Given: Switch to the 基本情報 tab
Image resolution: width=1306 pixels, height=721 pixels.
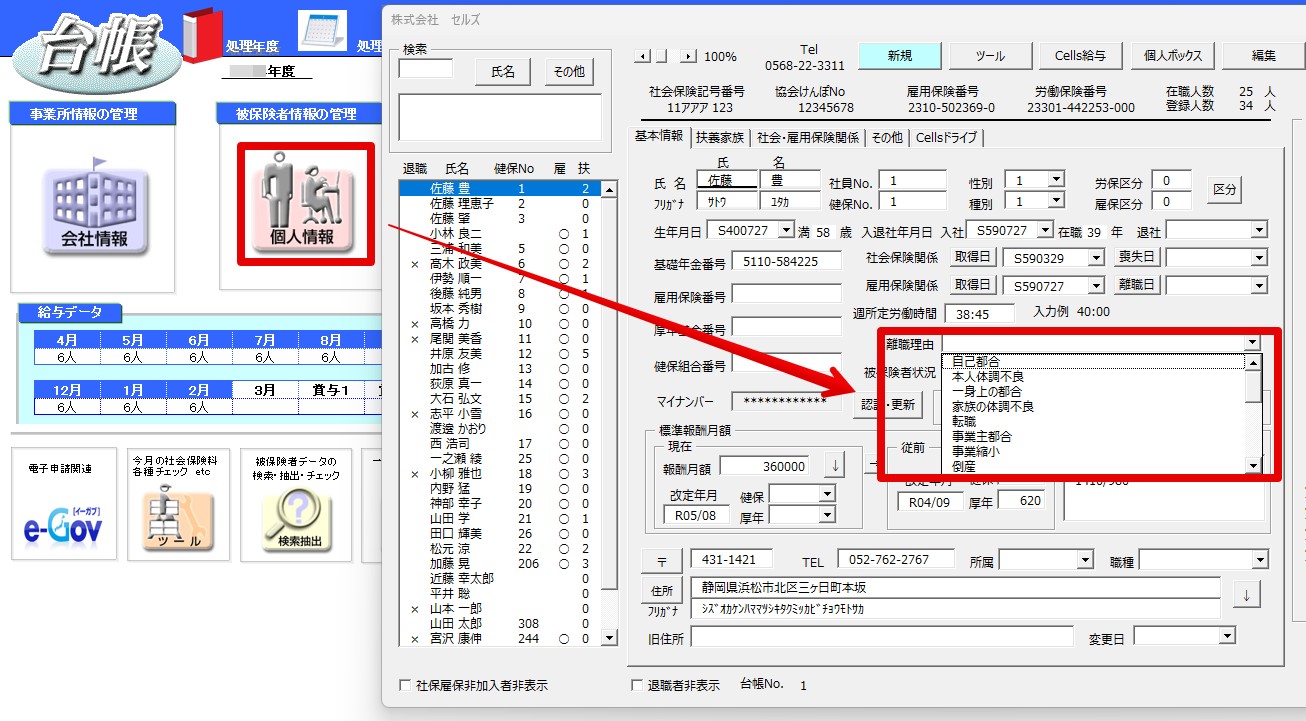Looking at the screenshot, I should click(659, 137).
